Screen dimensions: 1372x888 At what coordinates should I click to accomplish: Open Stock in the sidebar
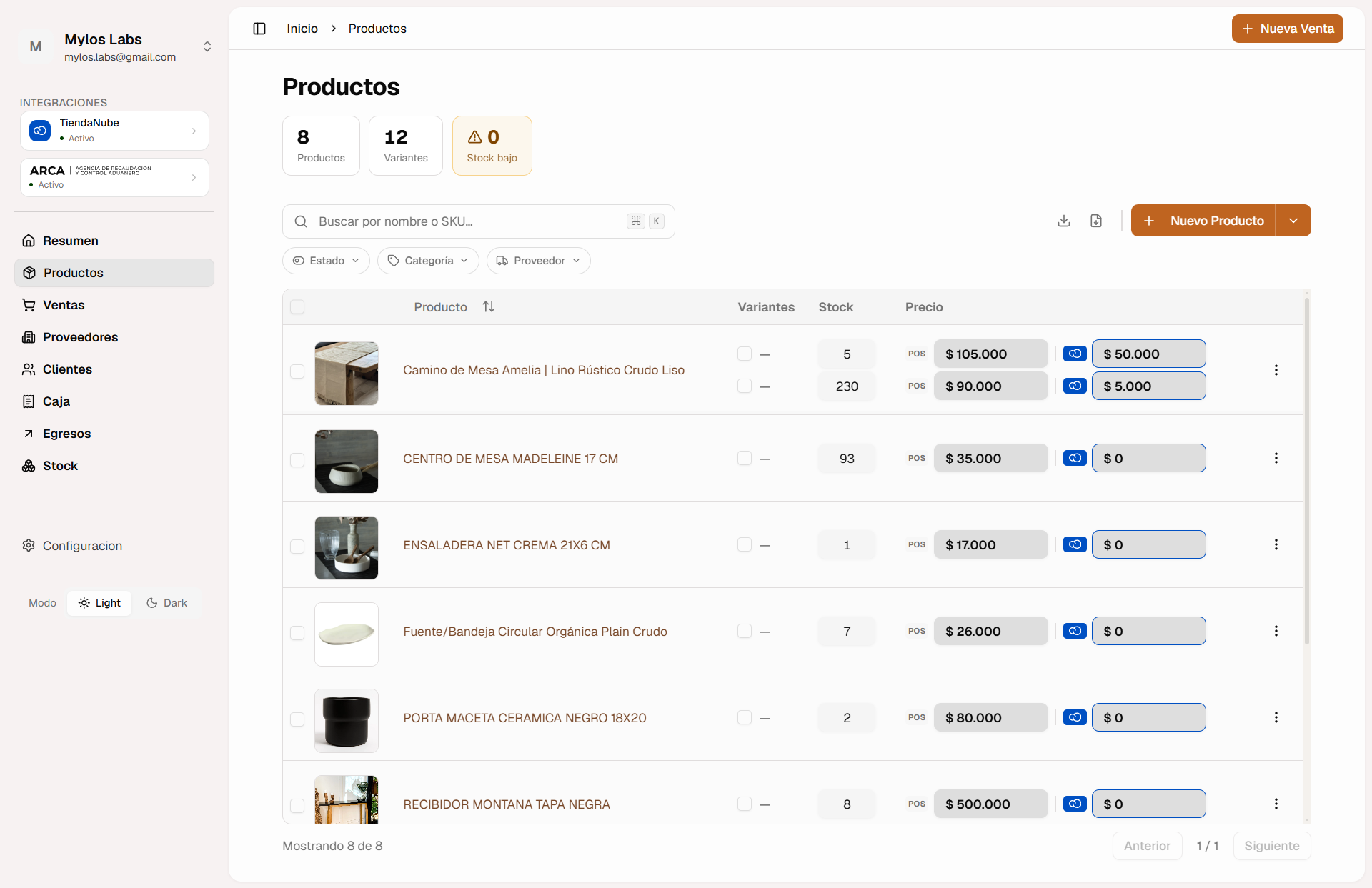point(114,466)
